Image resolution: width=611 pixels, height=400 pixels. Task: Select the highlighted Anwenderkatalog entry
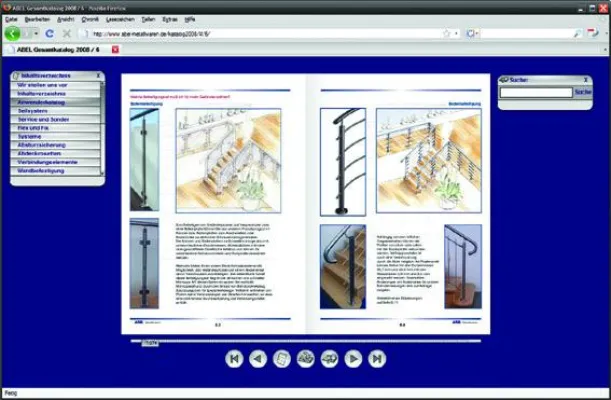point(55,102)
